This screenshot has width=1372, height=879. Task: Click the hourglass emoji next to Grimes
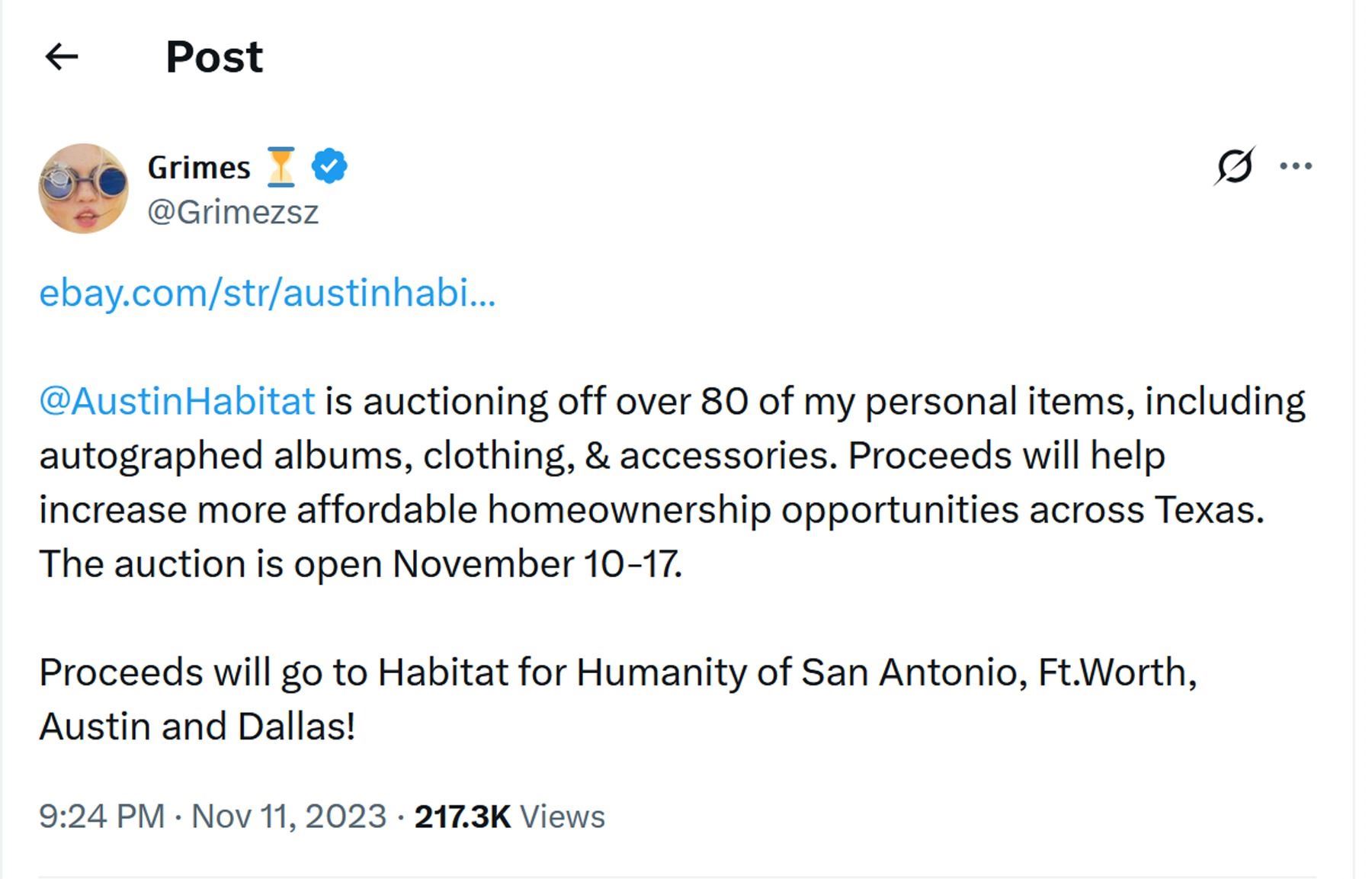coord(280,167)
